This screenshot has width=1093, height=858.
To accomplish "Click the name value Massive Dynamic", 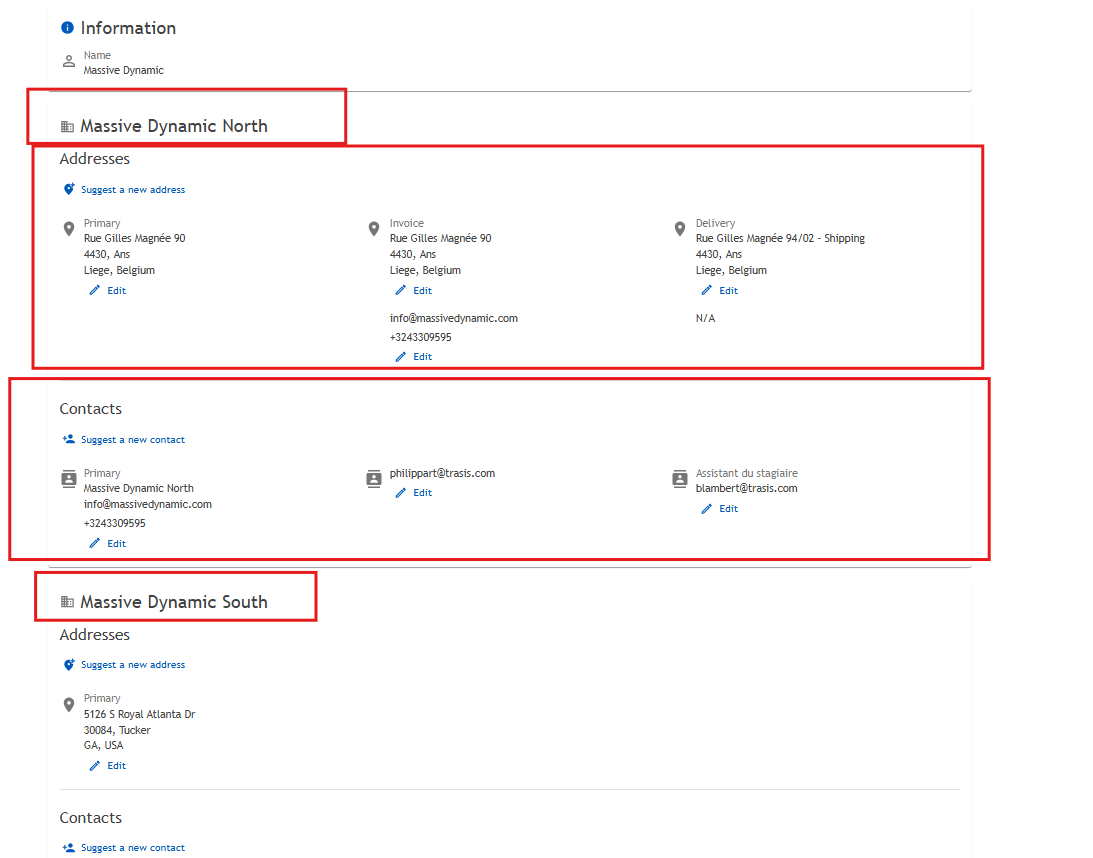I will 123,70.
